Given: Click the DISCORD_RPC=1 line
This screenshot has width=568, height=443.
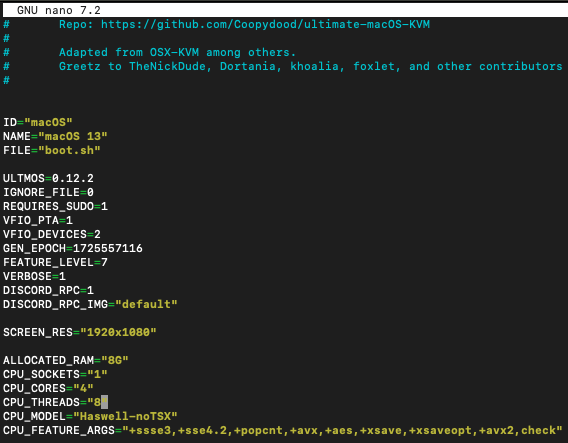Looking at the screenshot, I should pyautogui.click(x=48, y=291).
